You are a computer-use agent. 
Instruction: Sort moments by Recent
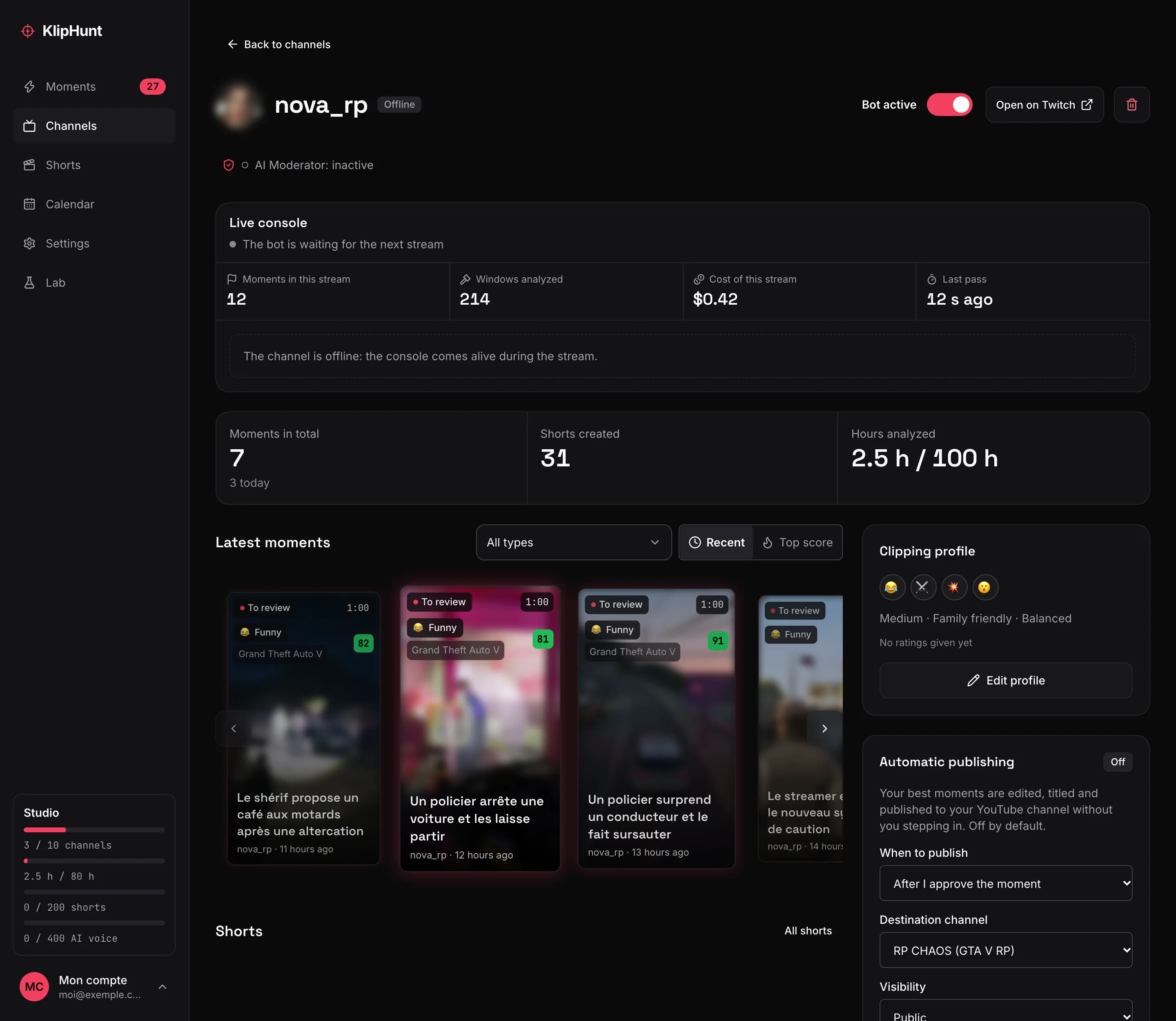(717, 542)
